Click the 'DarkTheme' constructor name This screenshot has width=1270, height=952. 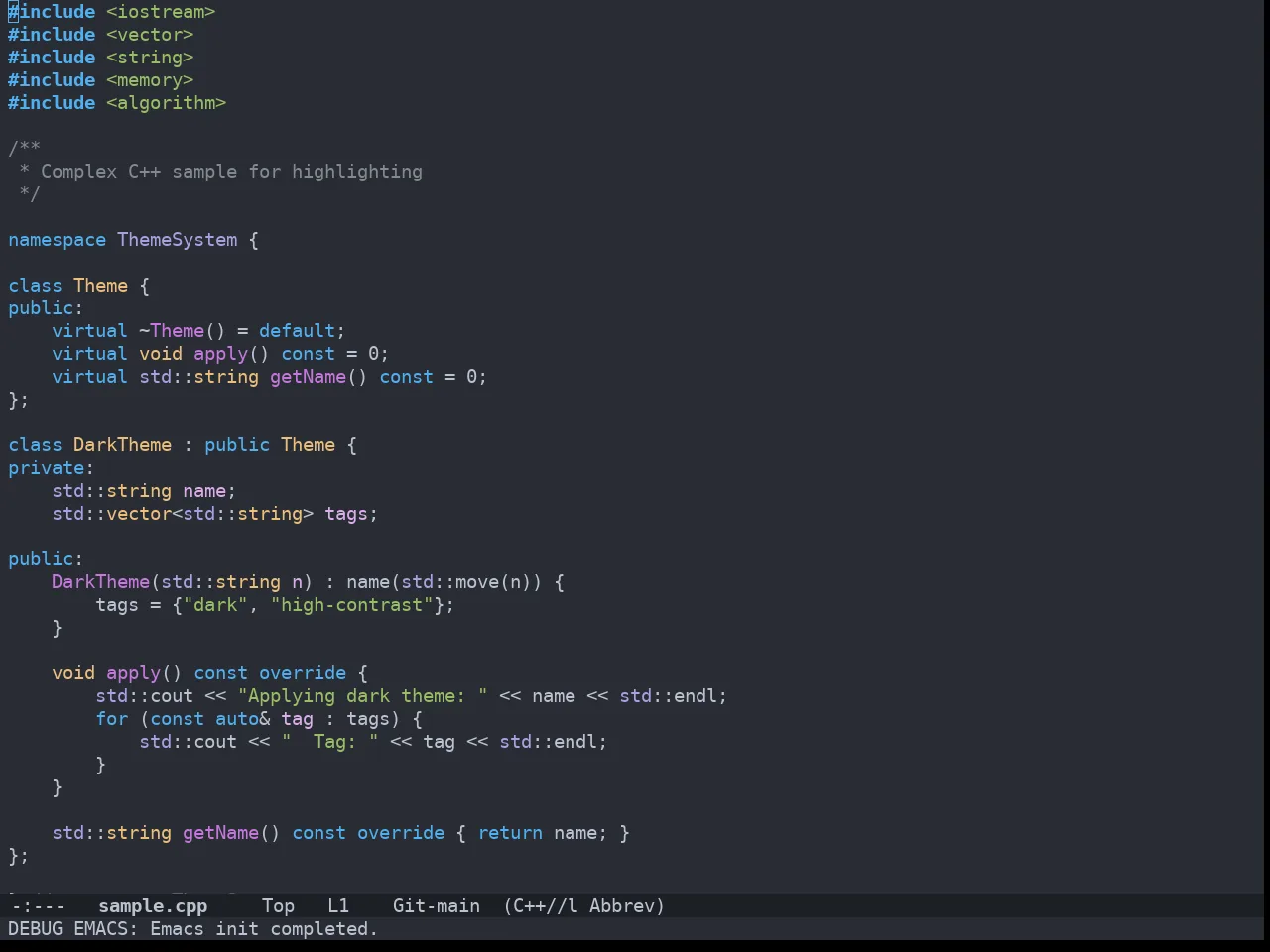[100, 582]
